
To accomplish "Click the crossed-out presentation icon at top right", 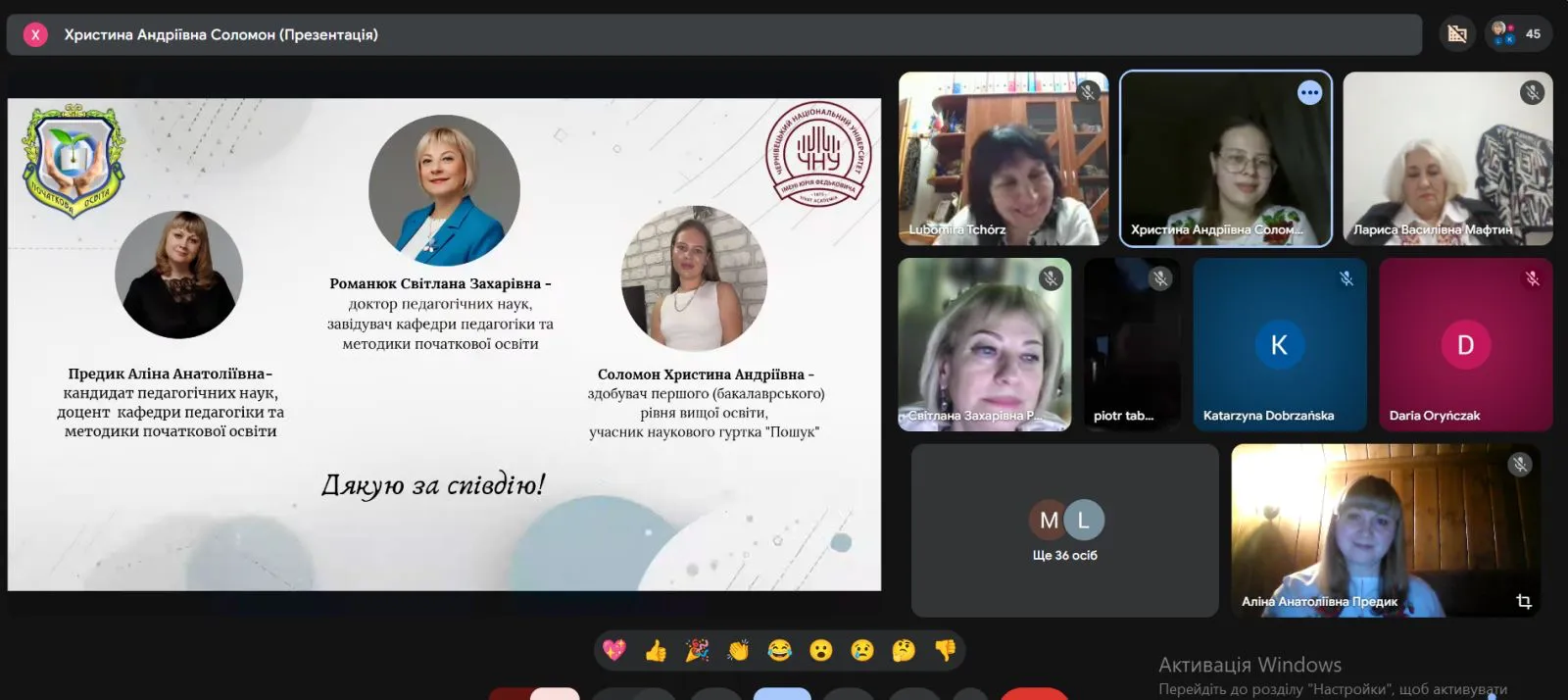I will click(x=1457, y=34).
